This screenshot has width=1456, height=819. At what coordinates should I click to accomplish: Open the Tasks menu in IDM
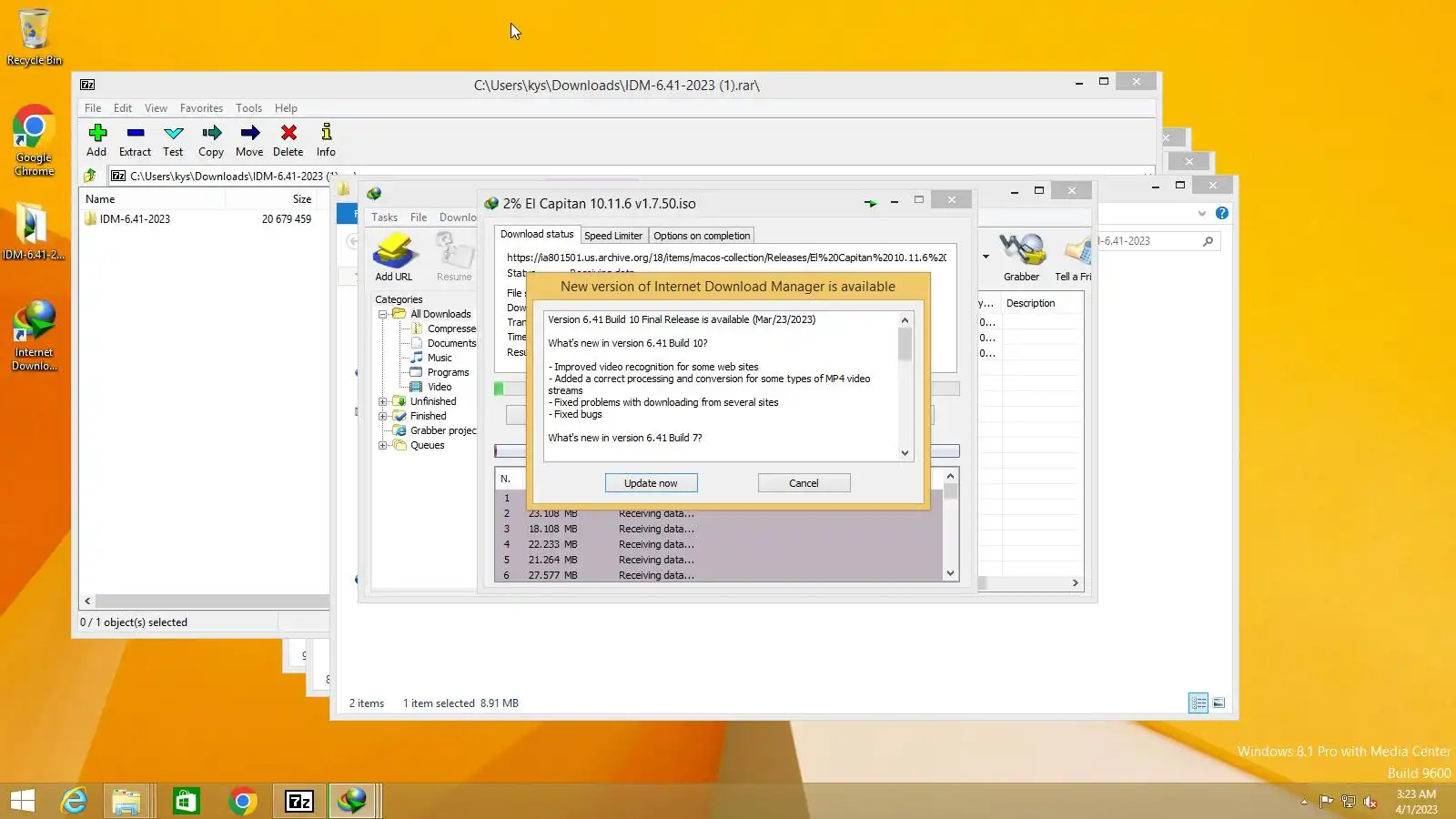pos(384,217)
